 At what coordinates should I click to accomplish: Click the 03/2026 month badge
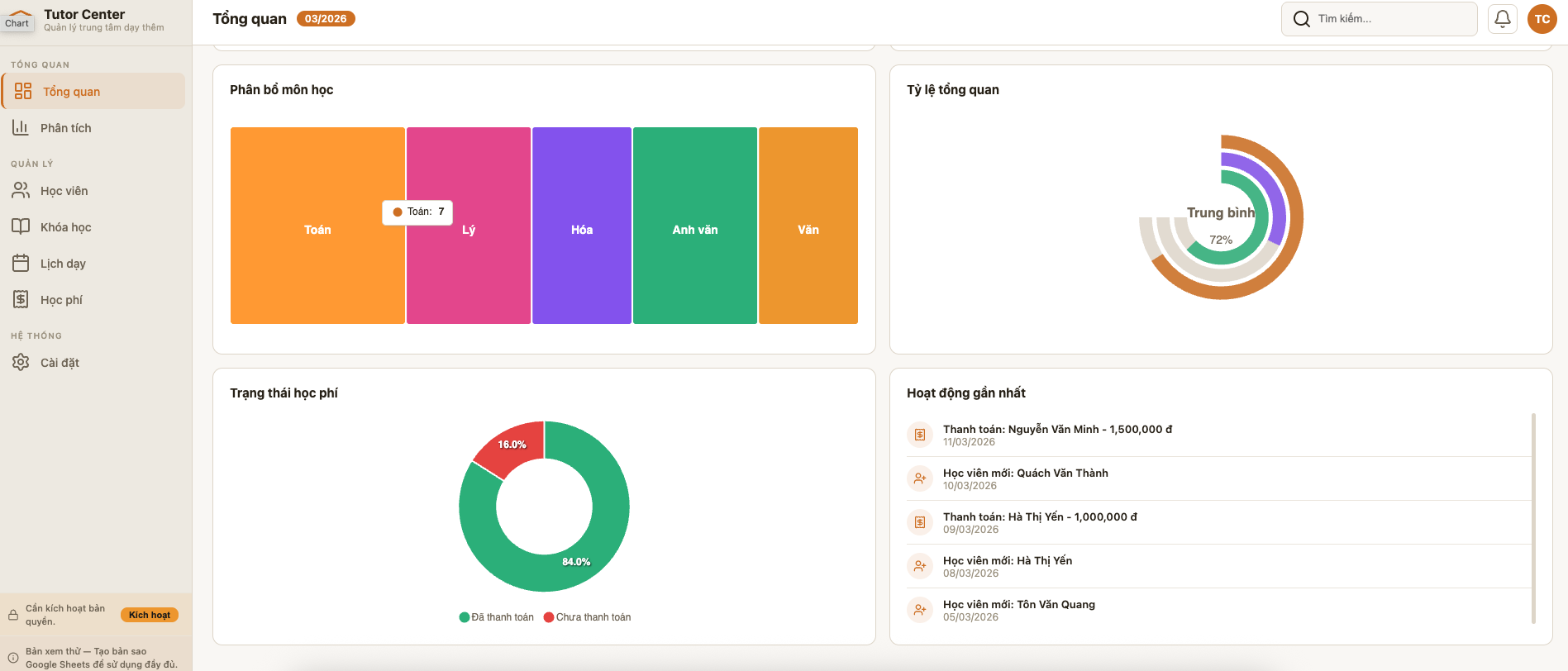[326, 19]
